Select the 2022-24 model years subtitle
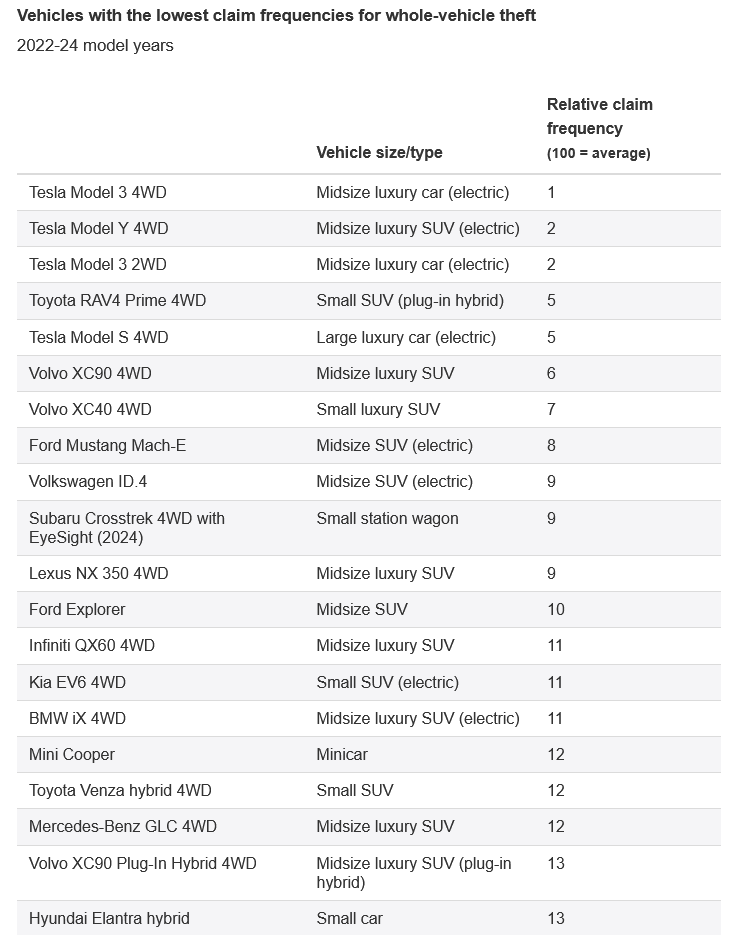Screen dimensions: 748x935 pos(95,46)
